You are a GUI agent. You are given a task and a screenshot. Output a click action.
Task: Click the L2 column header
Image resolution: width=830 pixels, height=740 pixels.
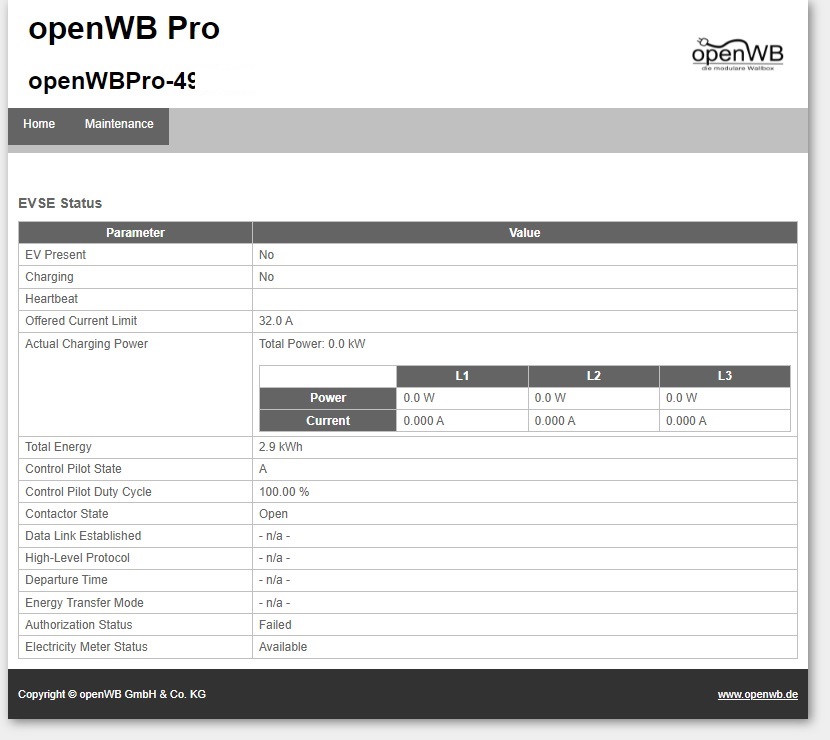coord(593,376)
